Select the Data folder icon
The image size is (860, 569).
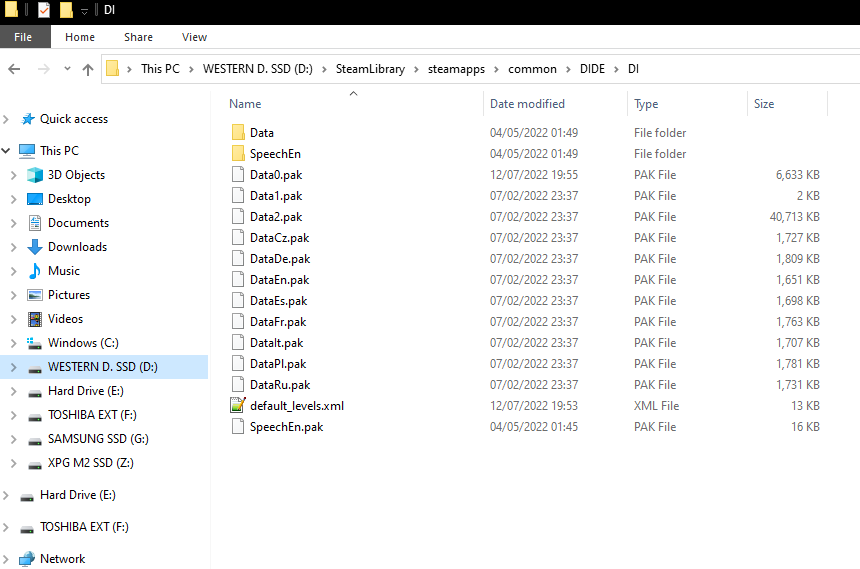pyautogui.click(x=238, y=132)
